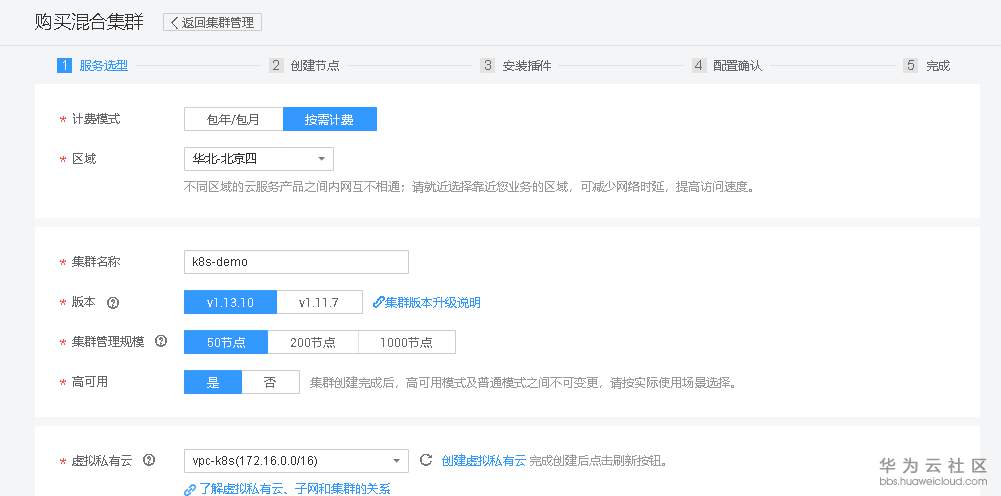The width and height of the screenshot is (1001, 496).
Task: Click the 购买混合集群 page title
Action: pyautogui.click(x=89, y=22)
